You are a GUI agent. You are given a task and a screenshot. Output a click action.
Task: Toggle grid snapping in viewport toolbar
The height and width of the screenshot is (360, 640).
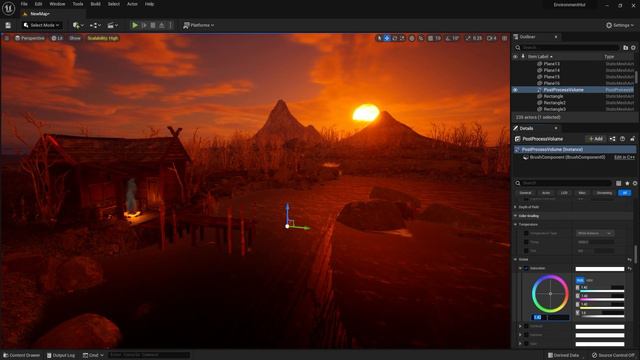(431, 38)
